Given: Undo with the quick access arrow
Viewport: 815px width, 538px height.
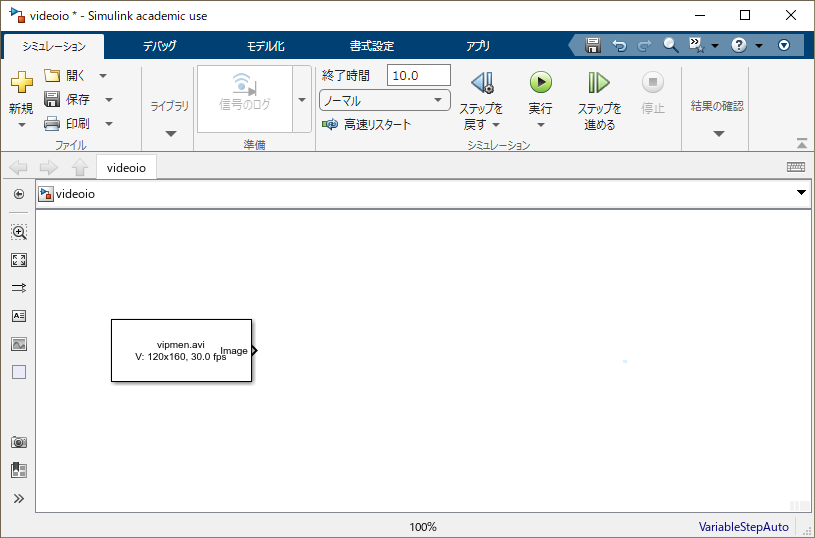Looking at the screenshot, I should 619,46.
